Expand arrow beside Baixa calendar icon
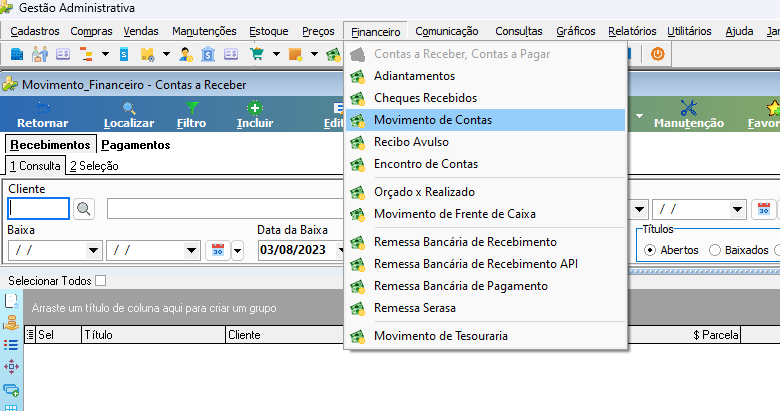The height and width of the screenshot is (411, 780). pyautogui.click(x=237, y=250)
